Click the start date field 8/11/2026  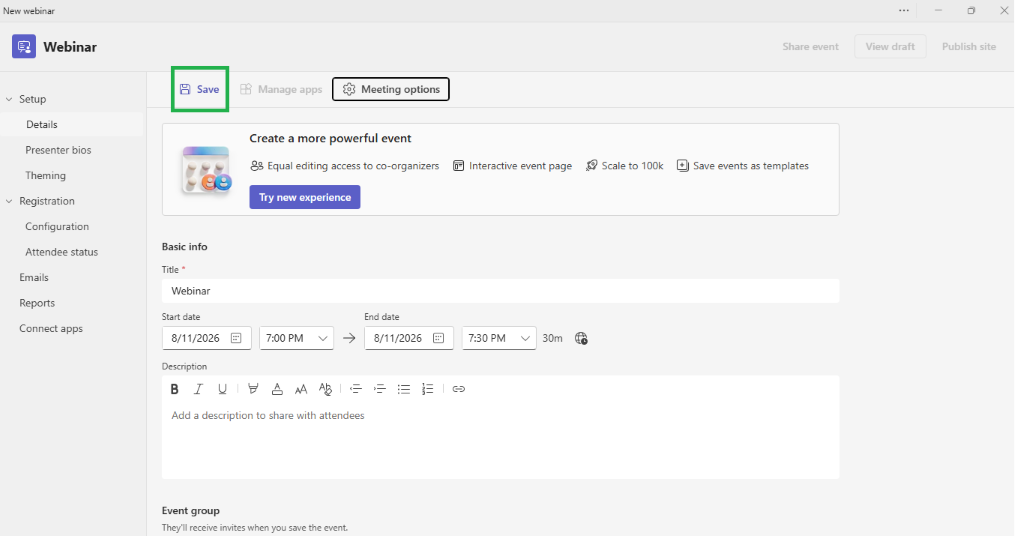click(x=206, y=338)
